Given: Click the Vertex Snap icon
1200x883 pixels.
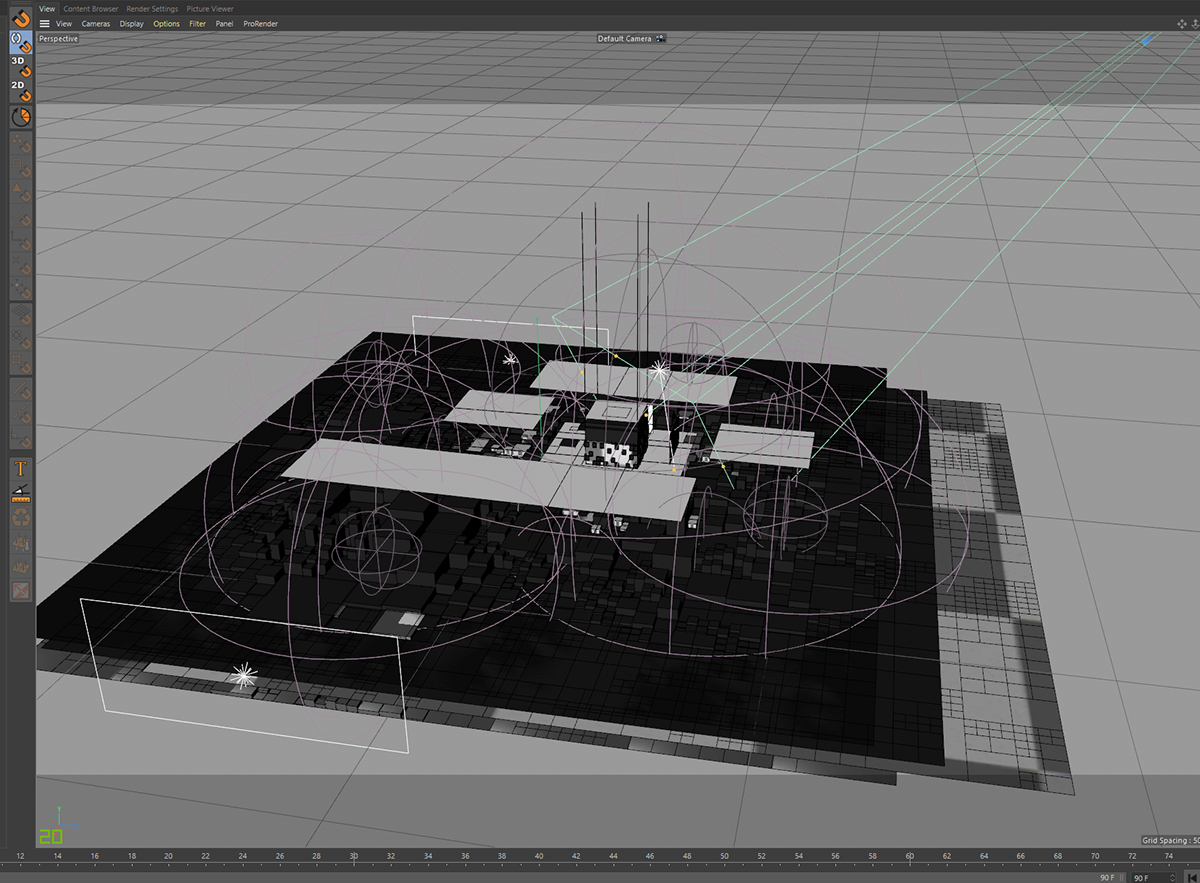Looking at the screenshot, I should [x=21, y=146].
